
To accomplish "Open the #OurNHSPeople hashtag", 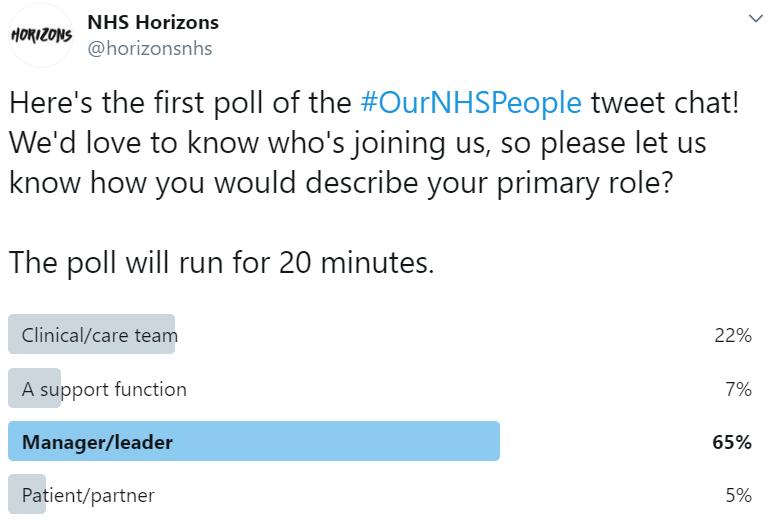I will click(471, 103).
